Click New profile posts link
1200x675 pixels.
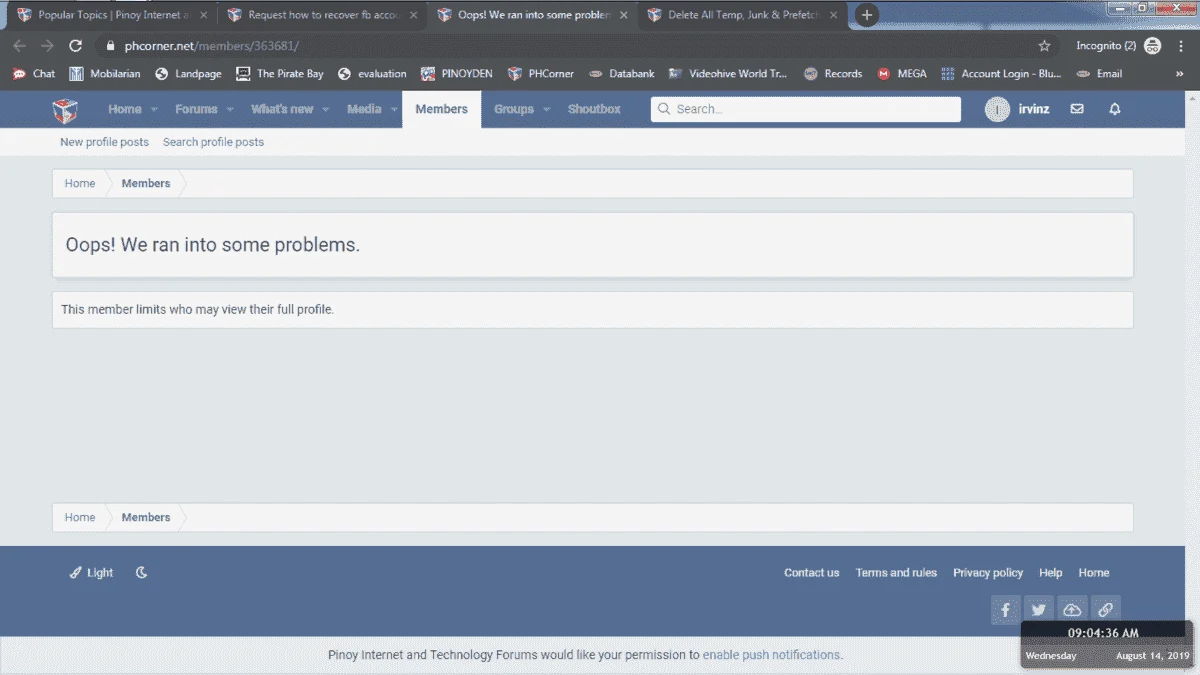pos(104,142)
